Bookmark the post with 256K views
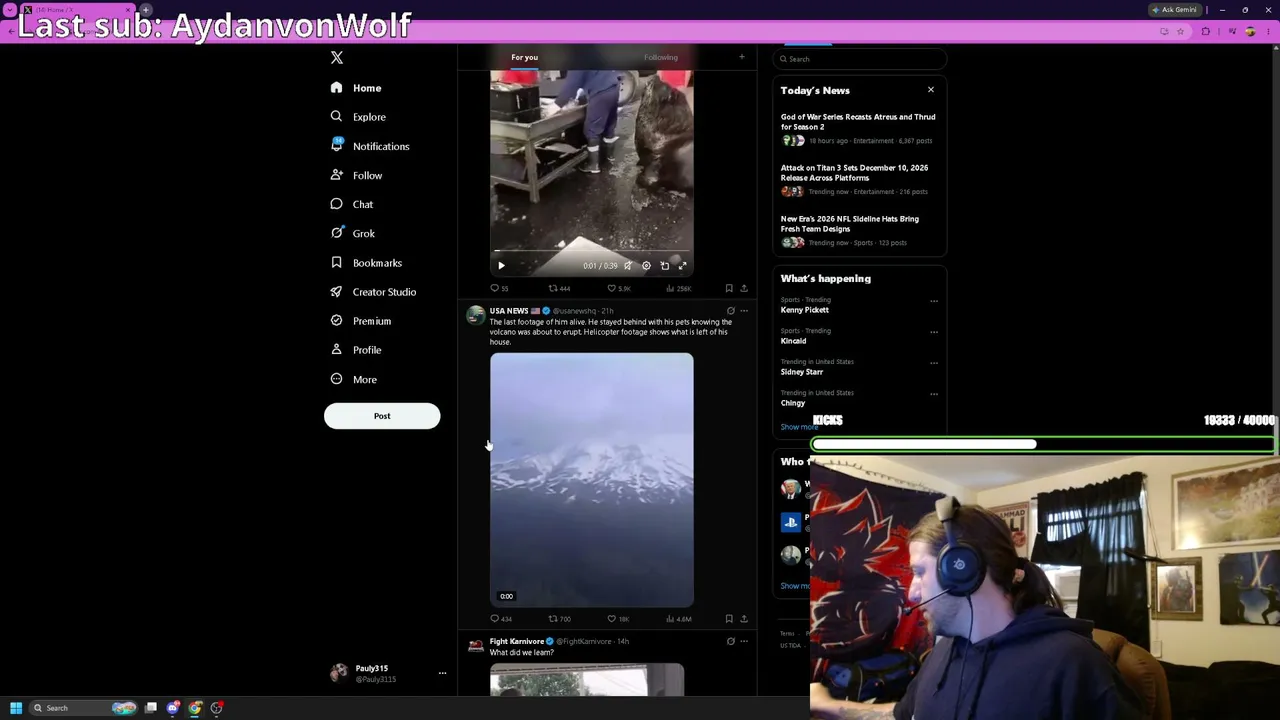The image size is (1280, 720). click(729, 289)
